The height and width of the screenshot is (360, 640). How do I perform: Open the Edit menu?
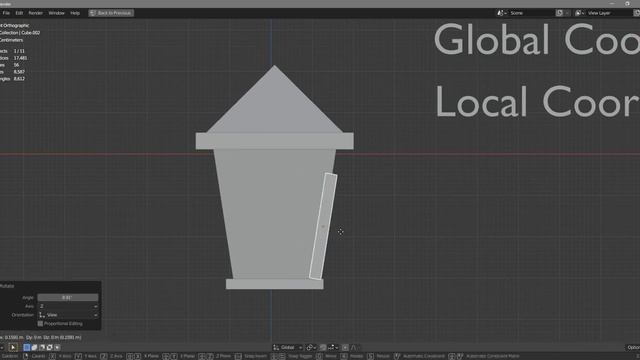tap(19, 13)
